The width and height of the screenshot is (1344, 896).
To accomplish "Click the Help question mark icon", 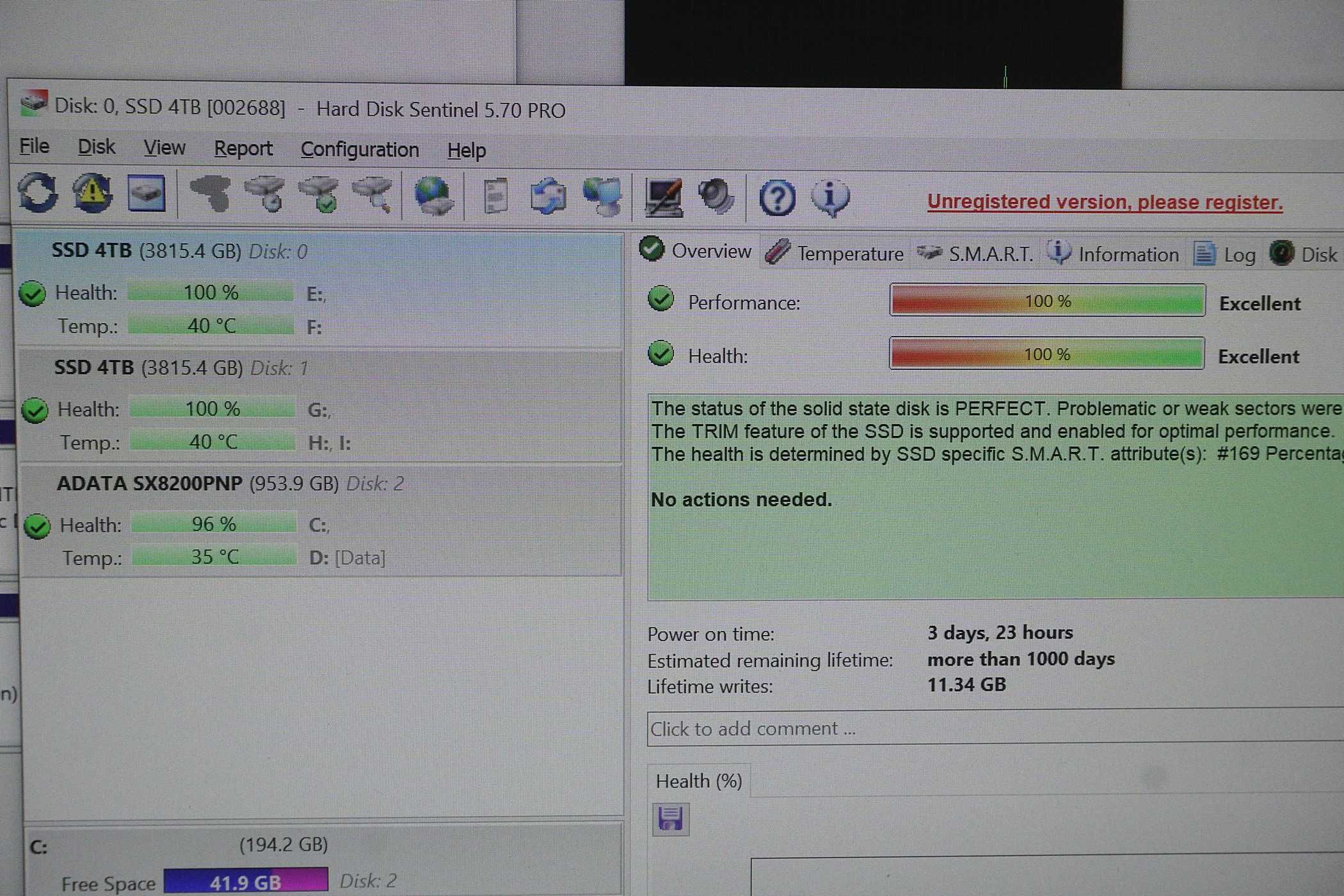I will pyautogui.click(x=780, y=195).
